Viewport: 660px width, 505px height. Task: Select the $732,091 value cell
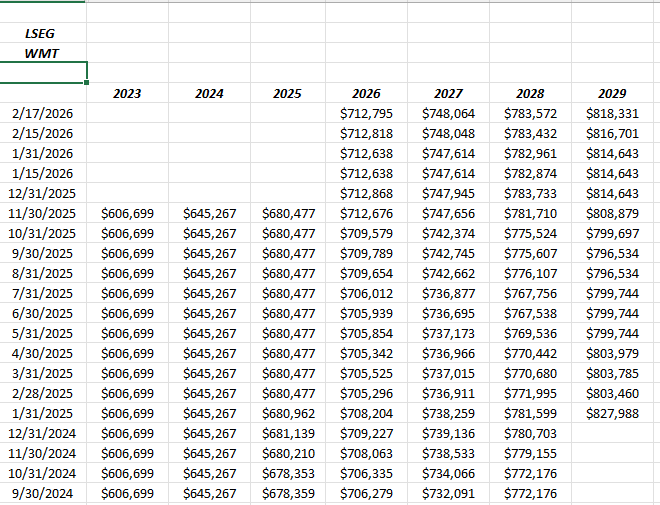click(448, 493)
